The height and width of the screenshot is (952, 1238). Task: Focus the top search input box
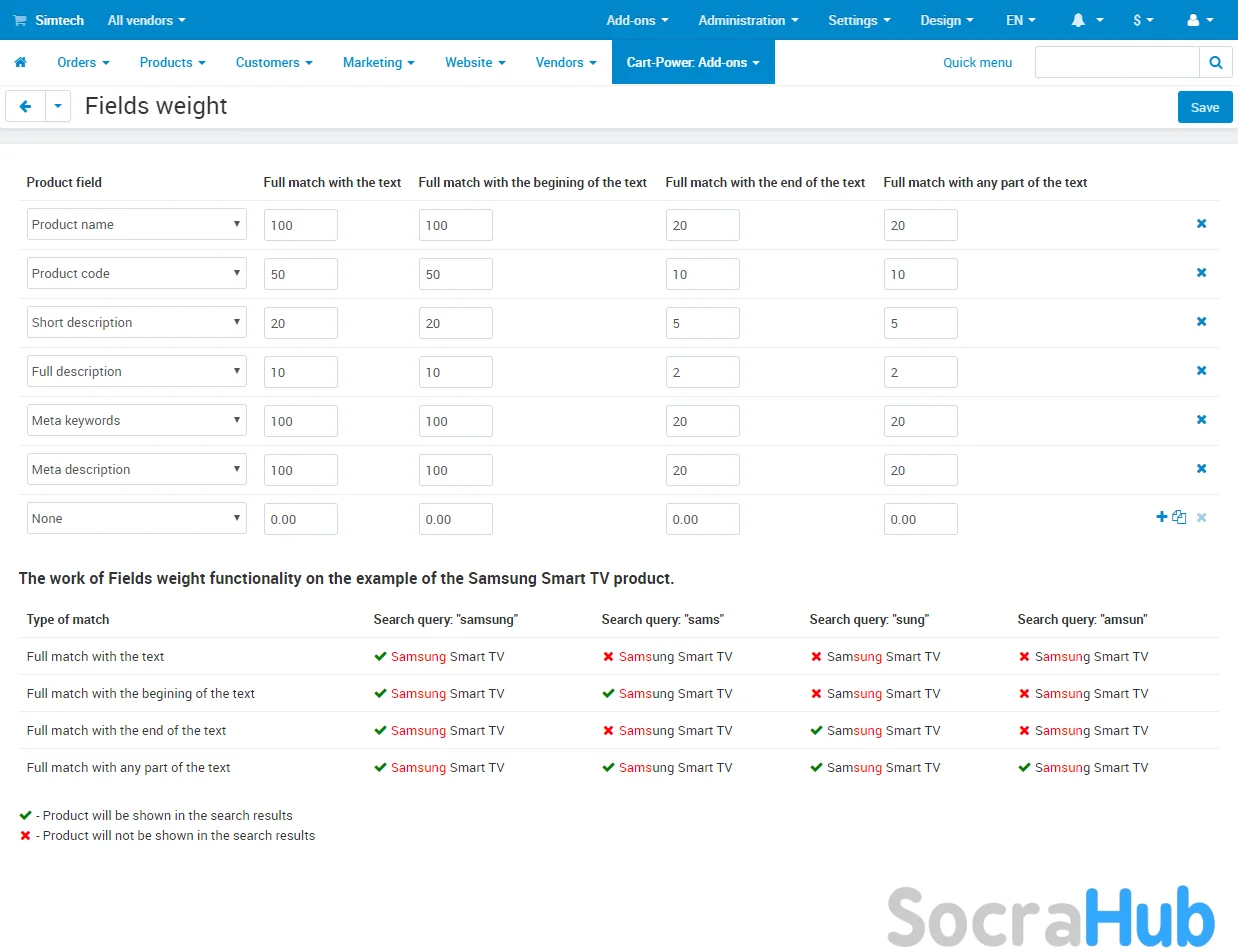pos(1116,62)
